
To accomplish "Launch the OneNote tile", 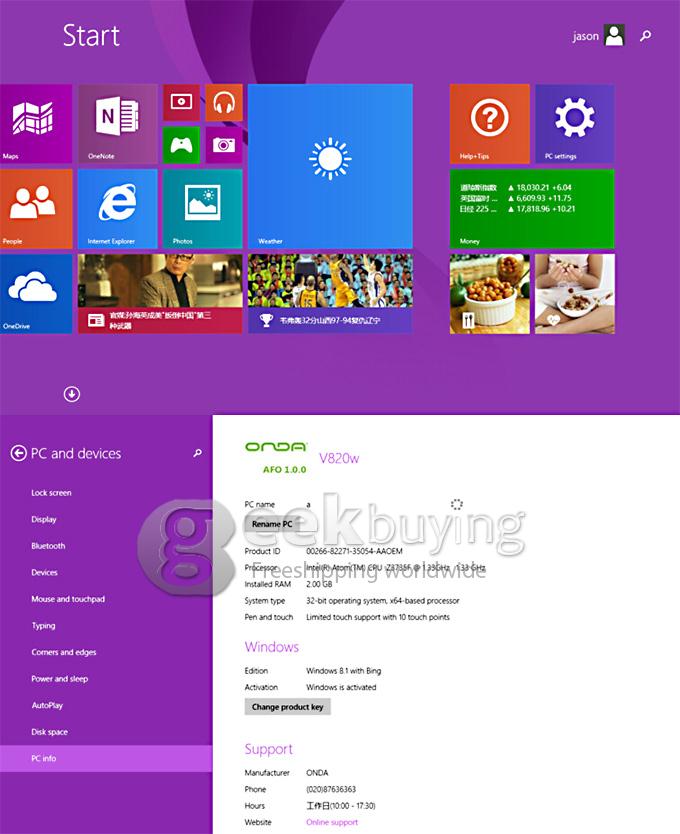I will 118,123.
